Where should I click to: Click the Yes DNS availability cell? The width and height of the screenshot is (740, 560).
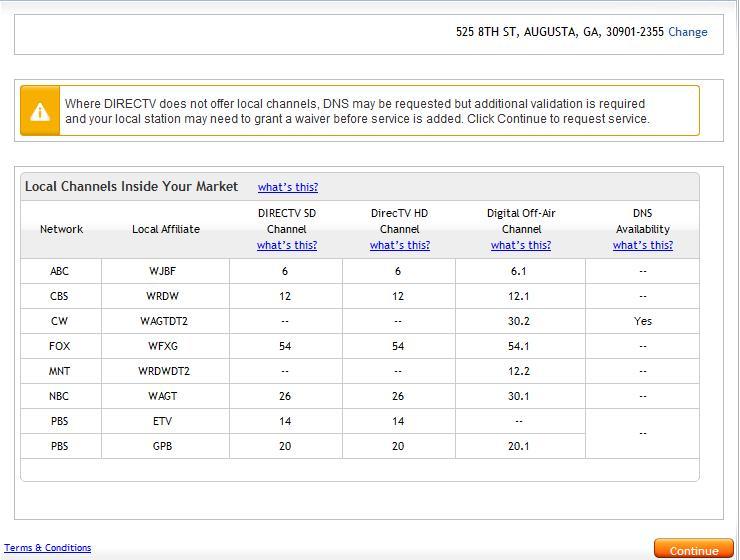click(x=642, y=321)
